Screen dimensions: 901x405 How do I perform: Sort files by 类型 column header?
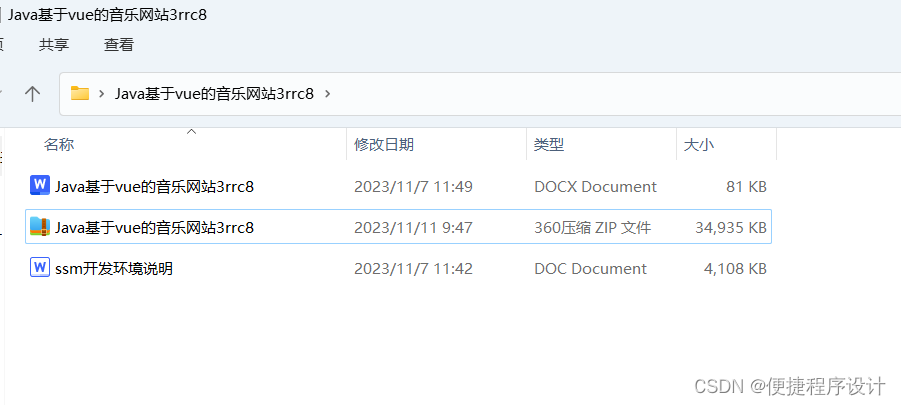tap(549, 145)
